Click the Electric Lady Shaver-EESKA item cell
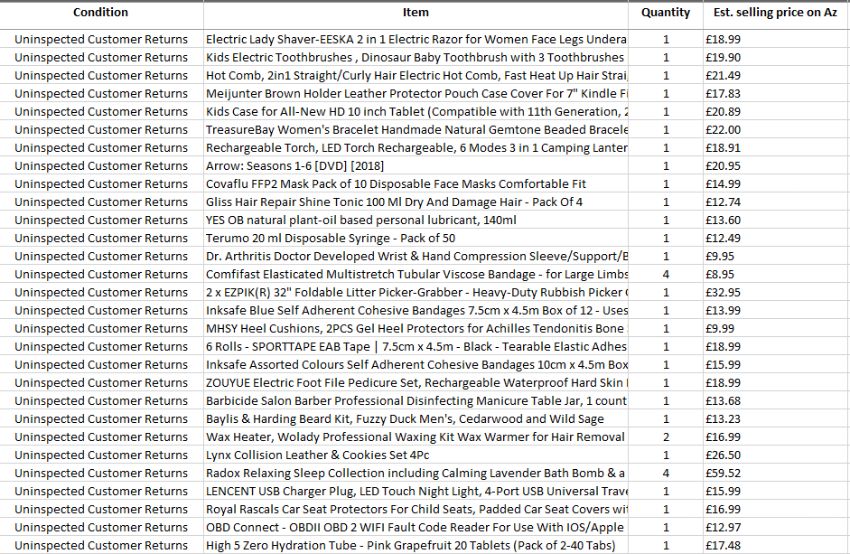The width and height of the screenshot is (850, 554). point(416,39)
